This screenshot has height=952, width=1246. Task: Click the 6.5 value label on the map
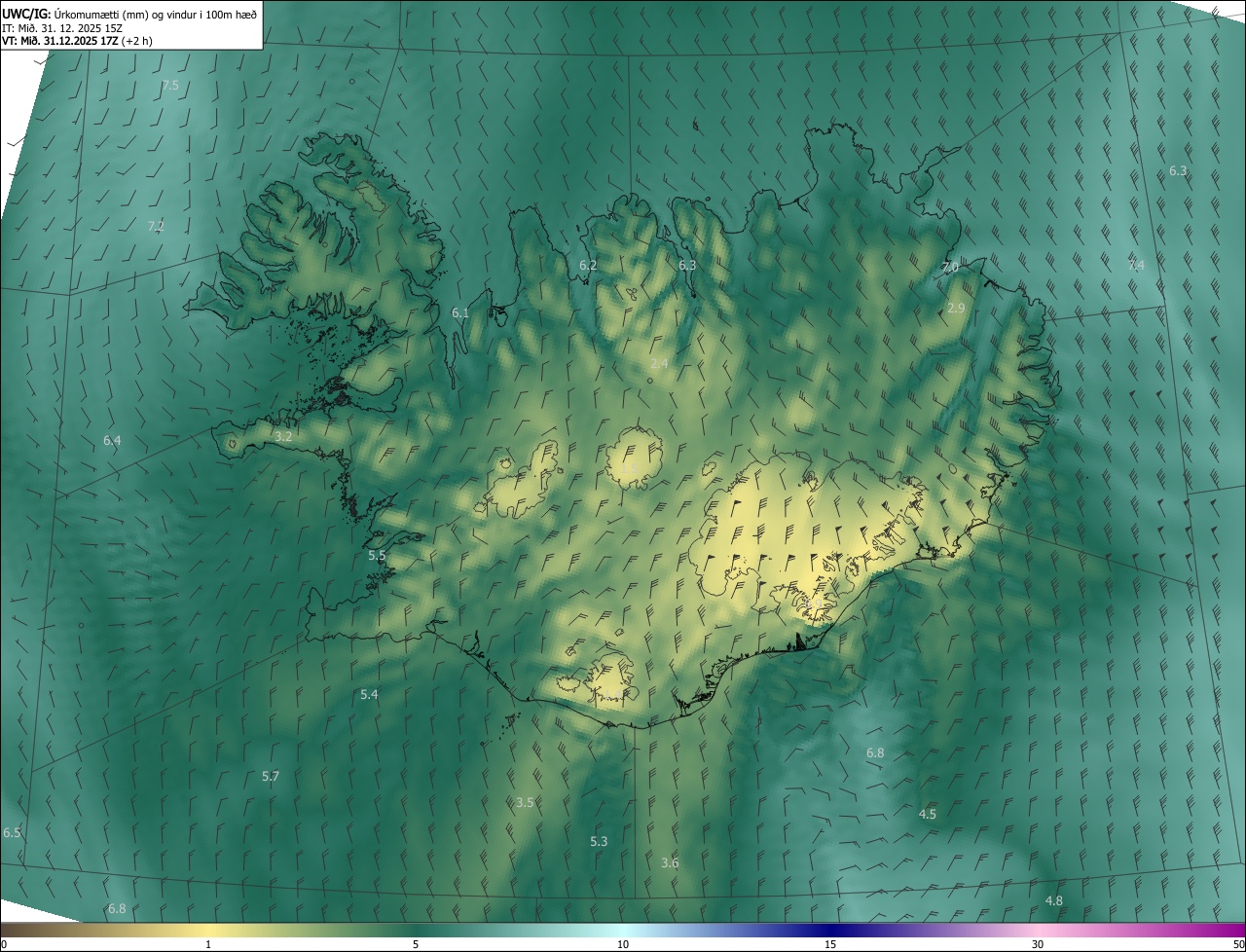pos(12,832)
